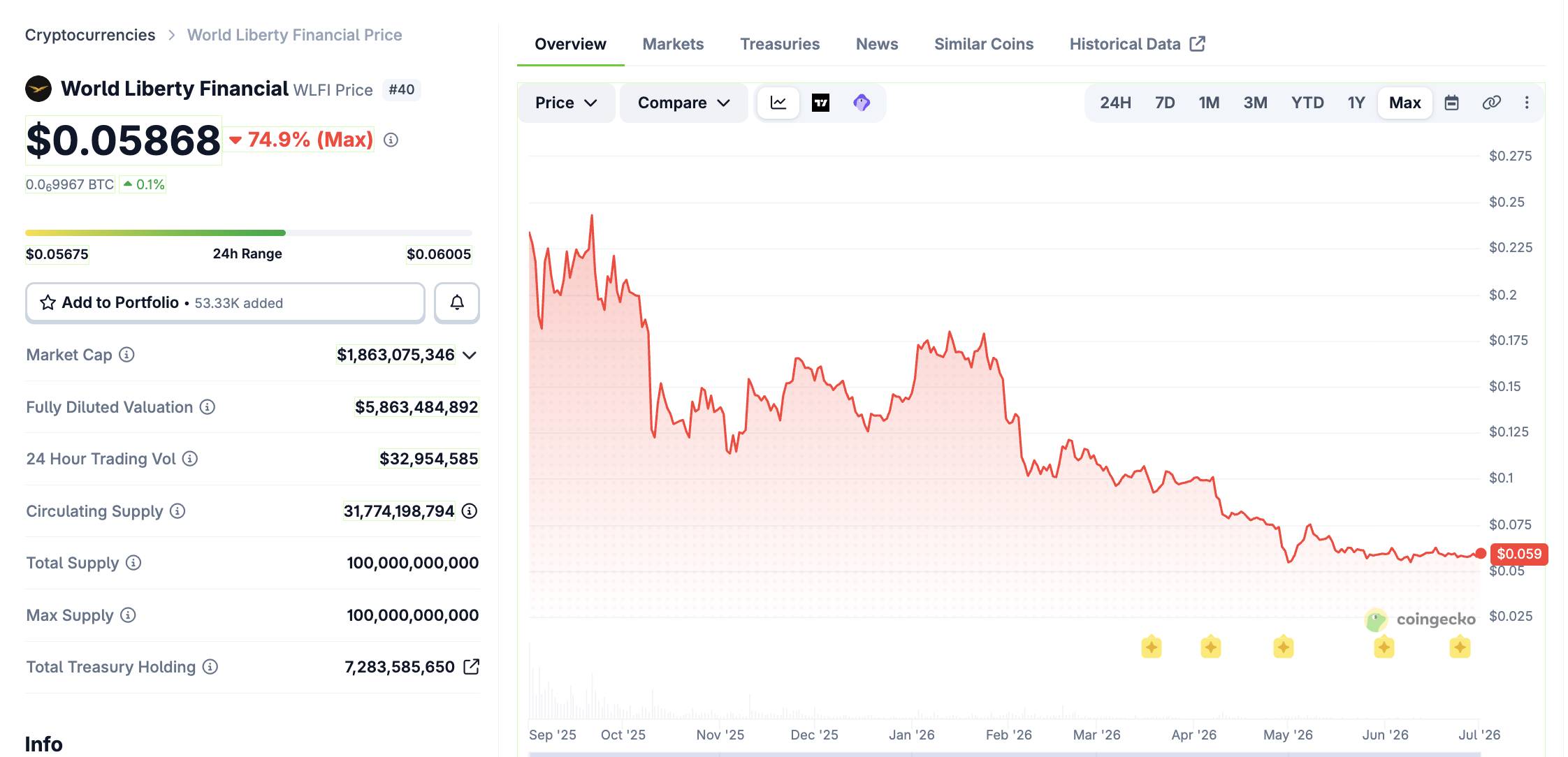Click the $32,954,585 trading volume value

428,459
